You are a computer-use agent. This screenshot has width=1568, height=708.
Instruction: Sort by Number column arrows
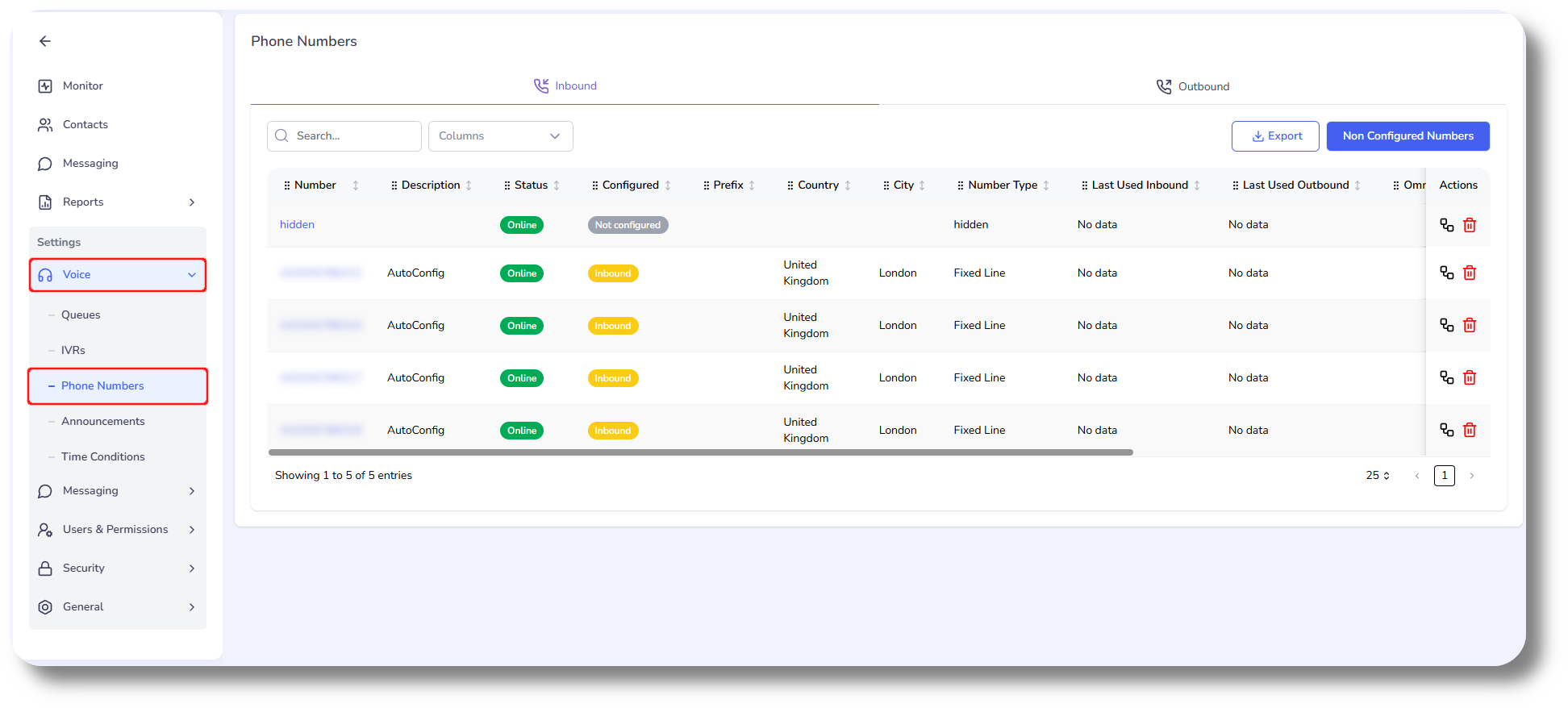coord(356,185)
